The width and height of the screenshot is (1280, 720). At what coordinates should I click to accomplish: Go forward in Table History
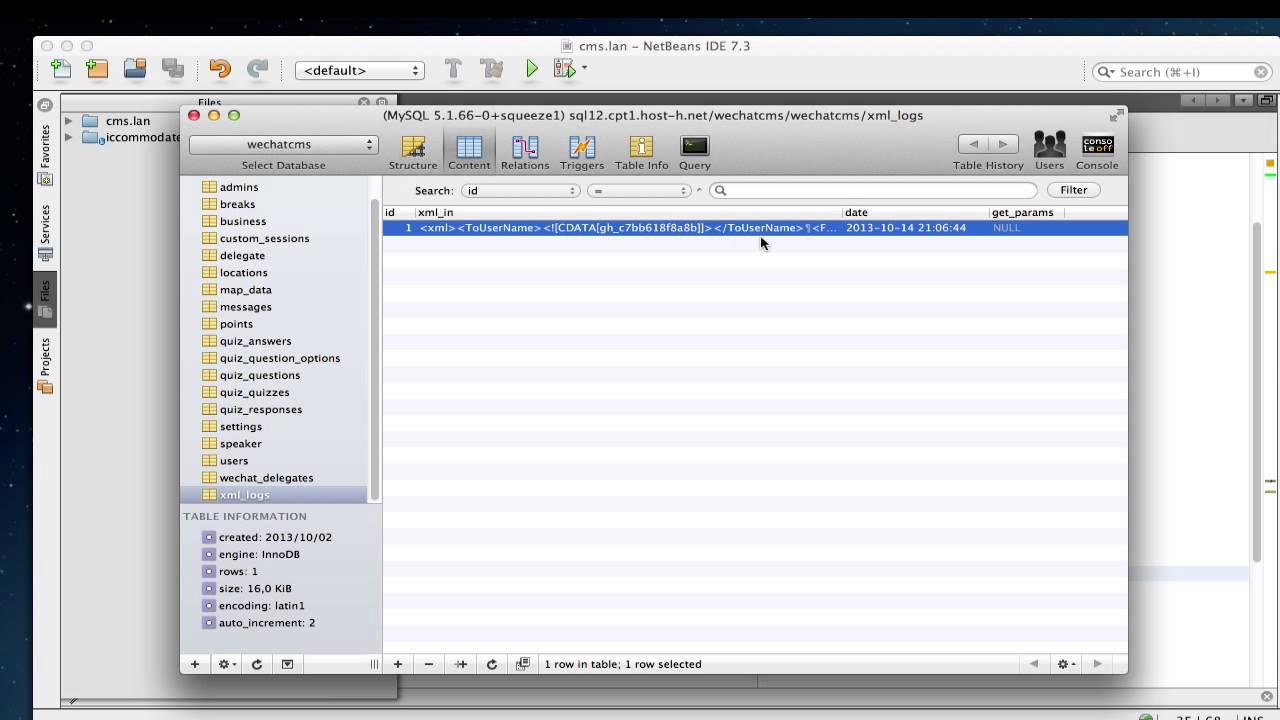tap(1003, 144)
